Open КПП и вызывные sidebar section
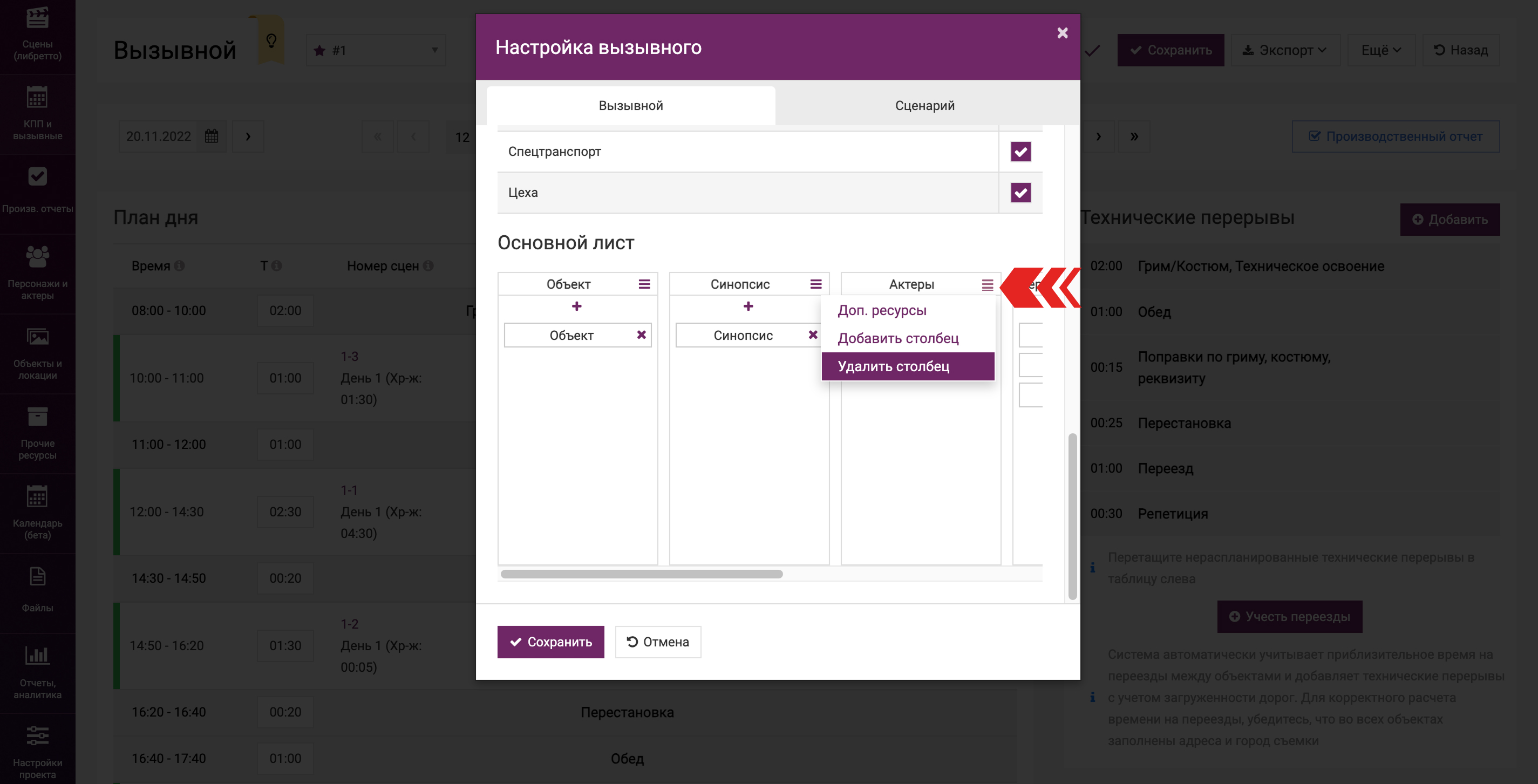The width and height of the screenshot is (1538, 784). pyautogui.click(x=38, y=114)
